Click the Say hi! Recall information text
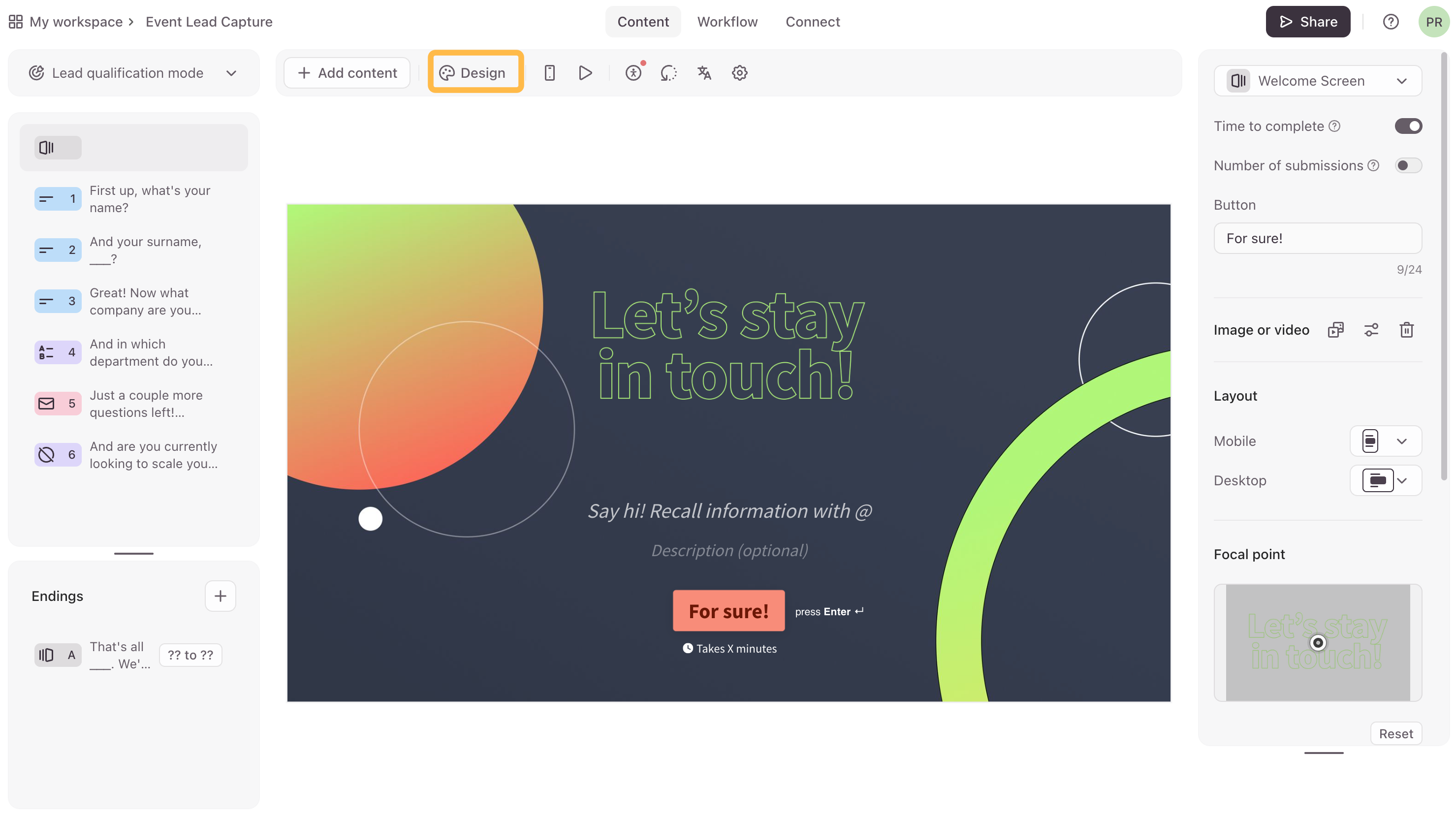The image size is (1456, 817). point(729,511)
